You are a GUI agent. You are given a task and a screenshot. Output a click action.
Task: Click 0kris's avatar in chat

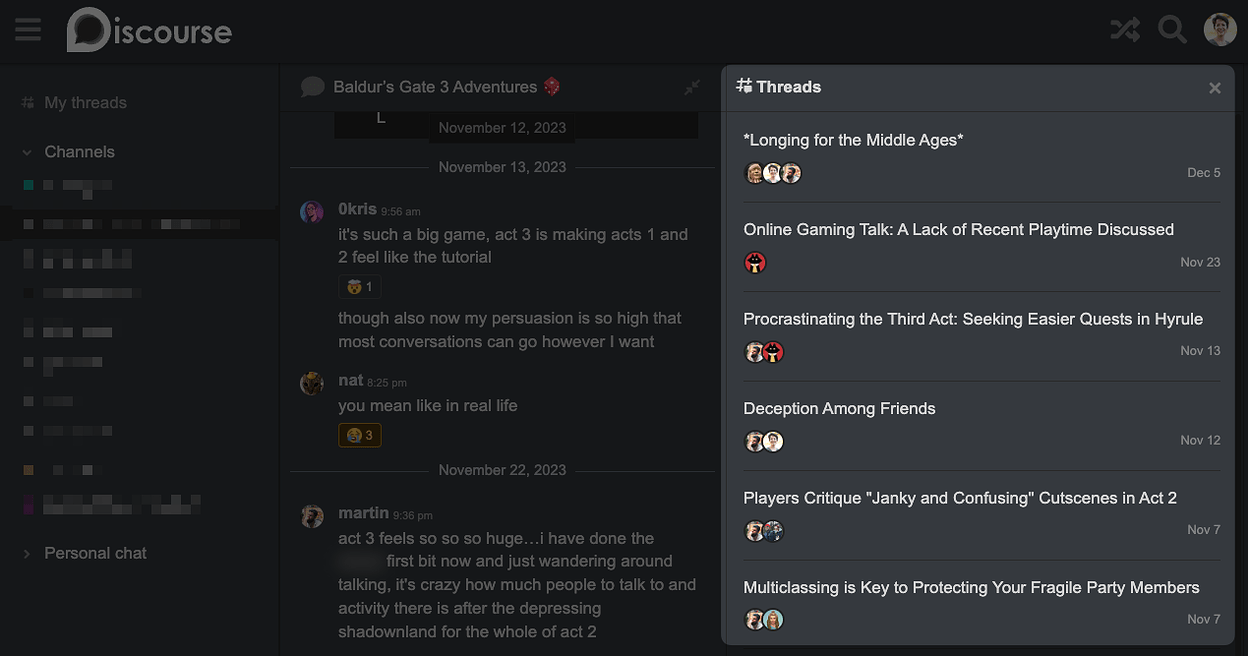(x=312, y=212)
